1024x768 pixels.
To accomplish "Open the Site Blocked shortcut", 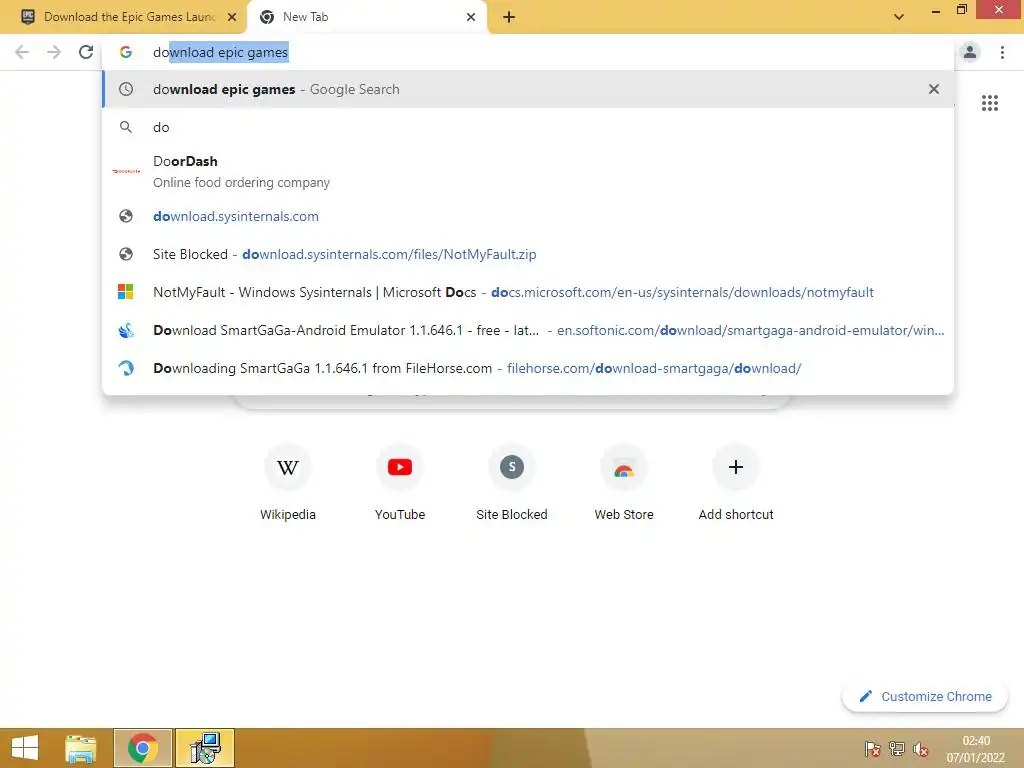I will [x=512, y=484].
